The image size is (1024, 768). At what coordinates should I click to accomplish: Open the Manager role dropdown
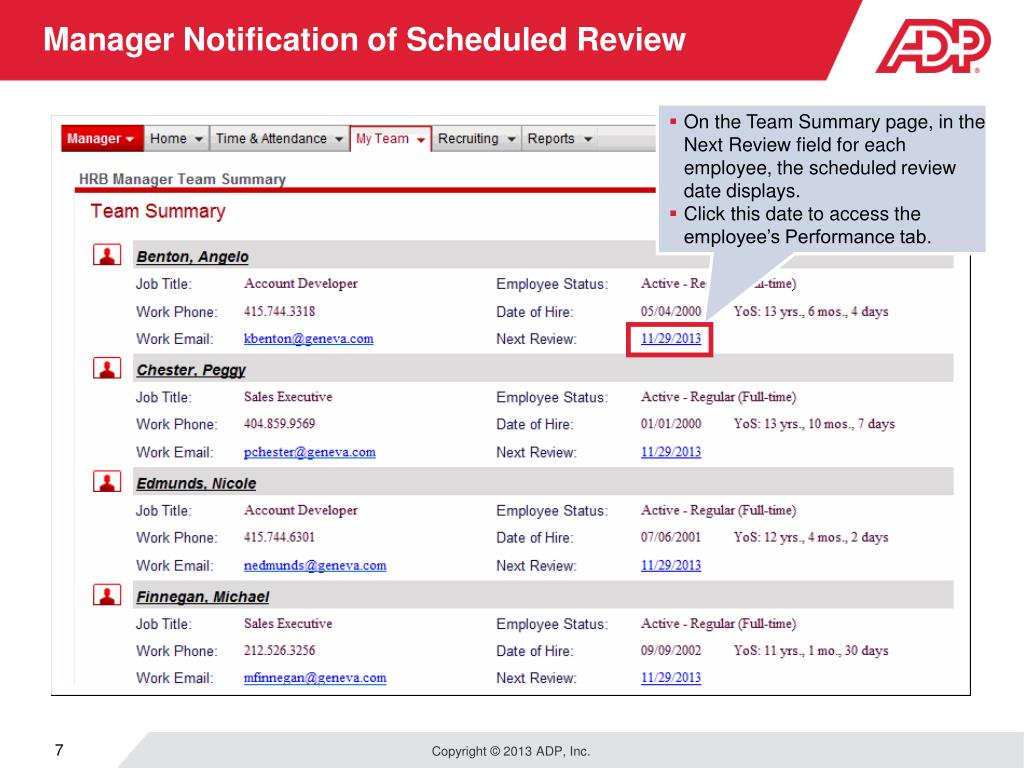[102, 138]
